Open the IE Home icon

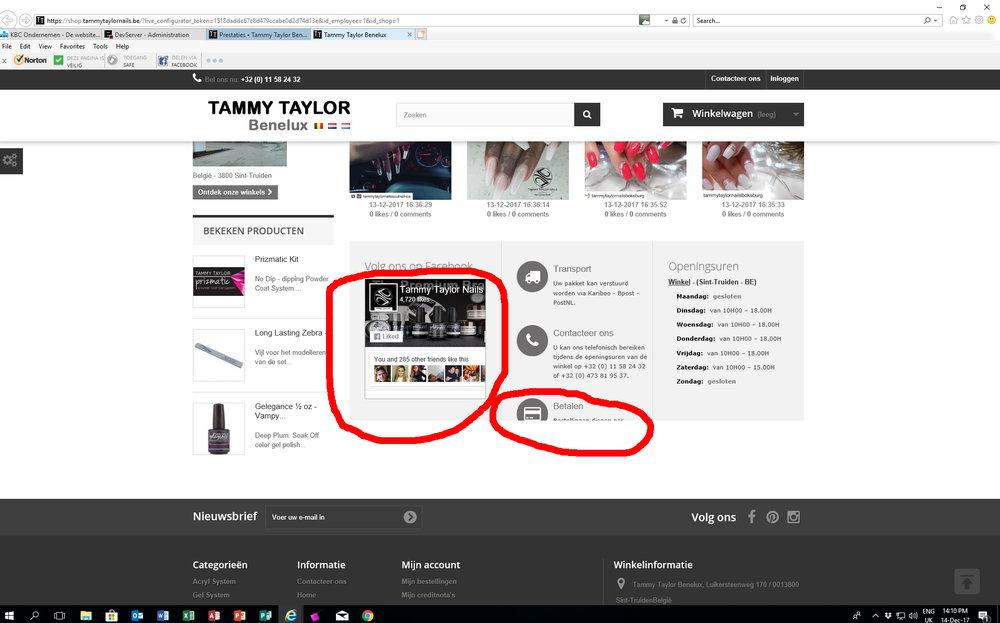click(x=953, y=20)
